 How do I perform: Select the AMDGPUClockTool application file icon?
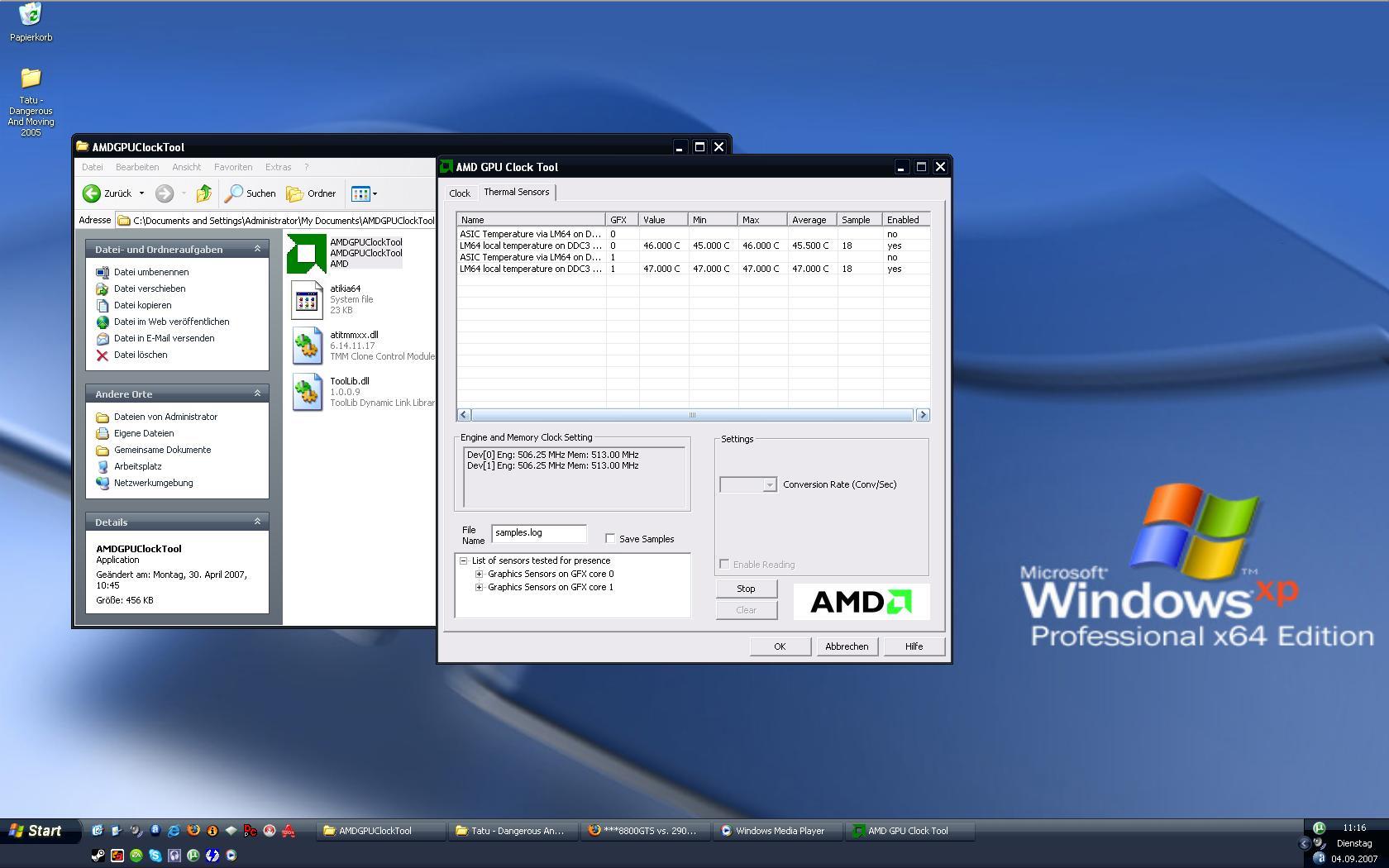pos(307,253)
